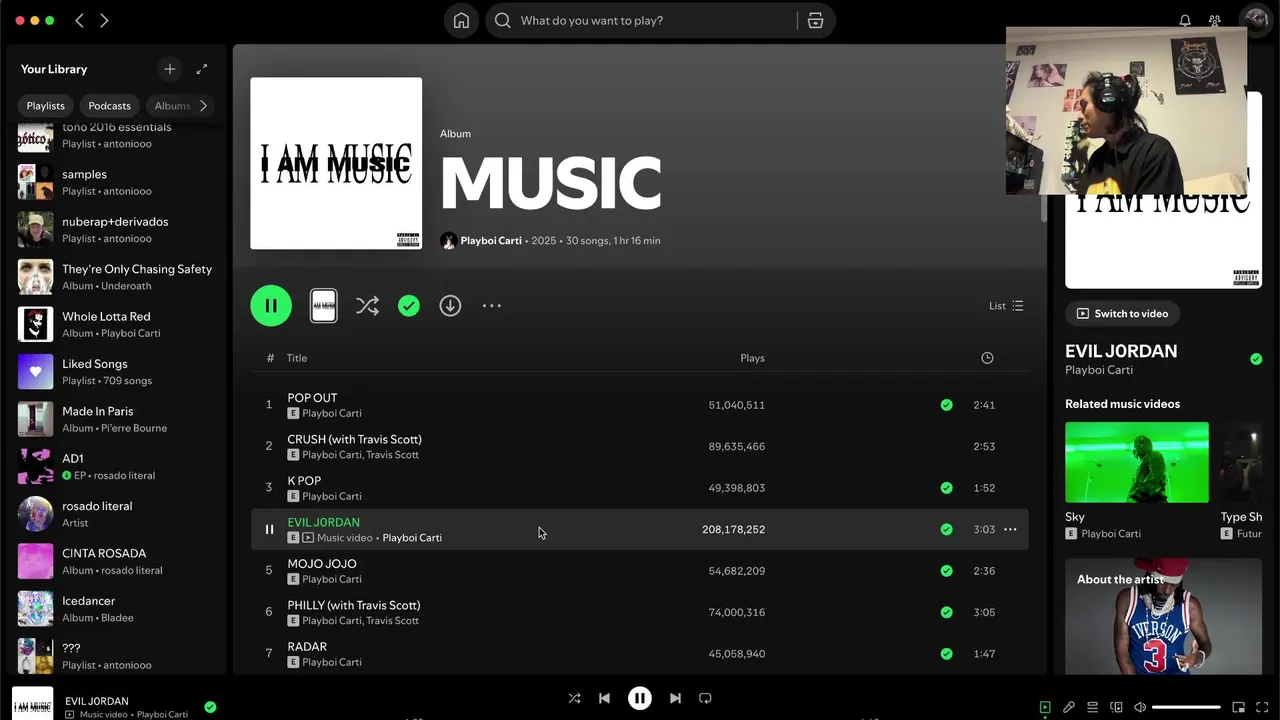The image size is (1280, 720).
Task: Download the album
Action: click(450, 306)
